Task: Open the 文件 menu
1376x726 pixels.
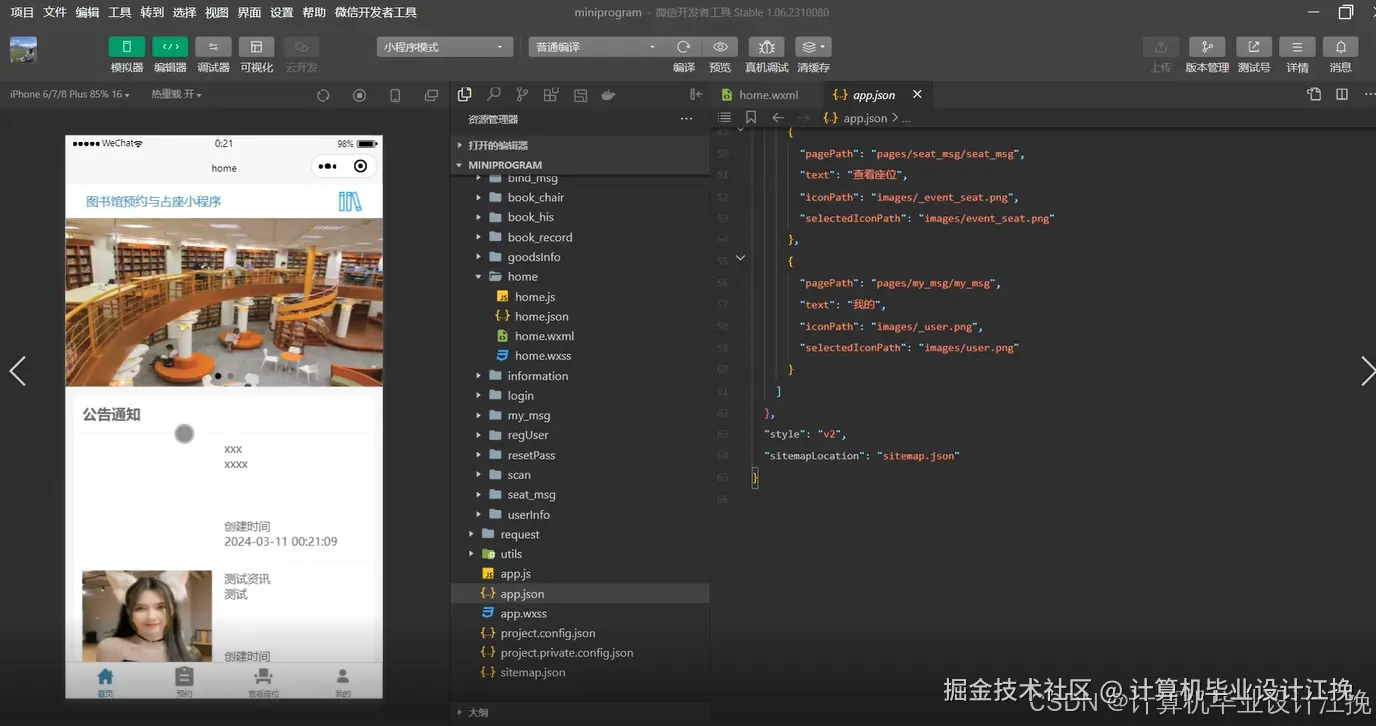Action: pyautogui.click(x=55, y=13)
